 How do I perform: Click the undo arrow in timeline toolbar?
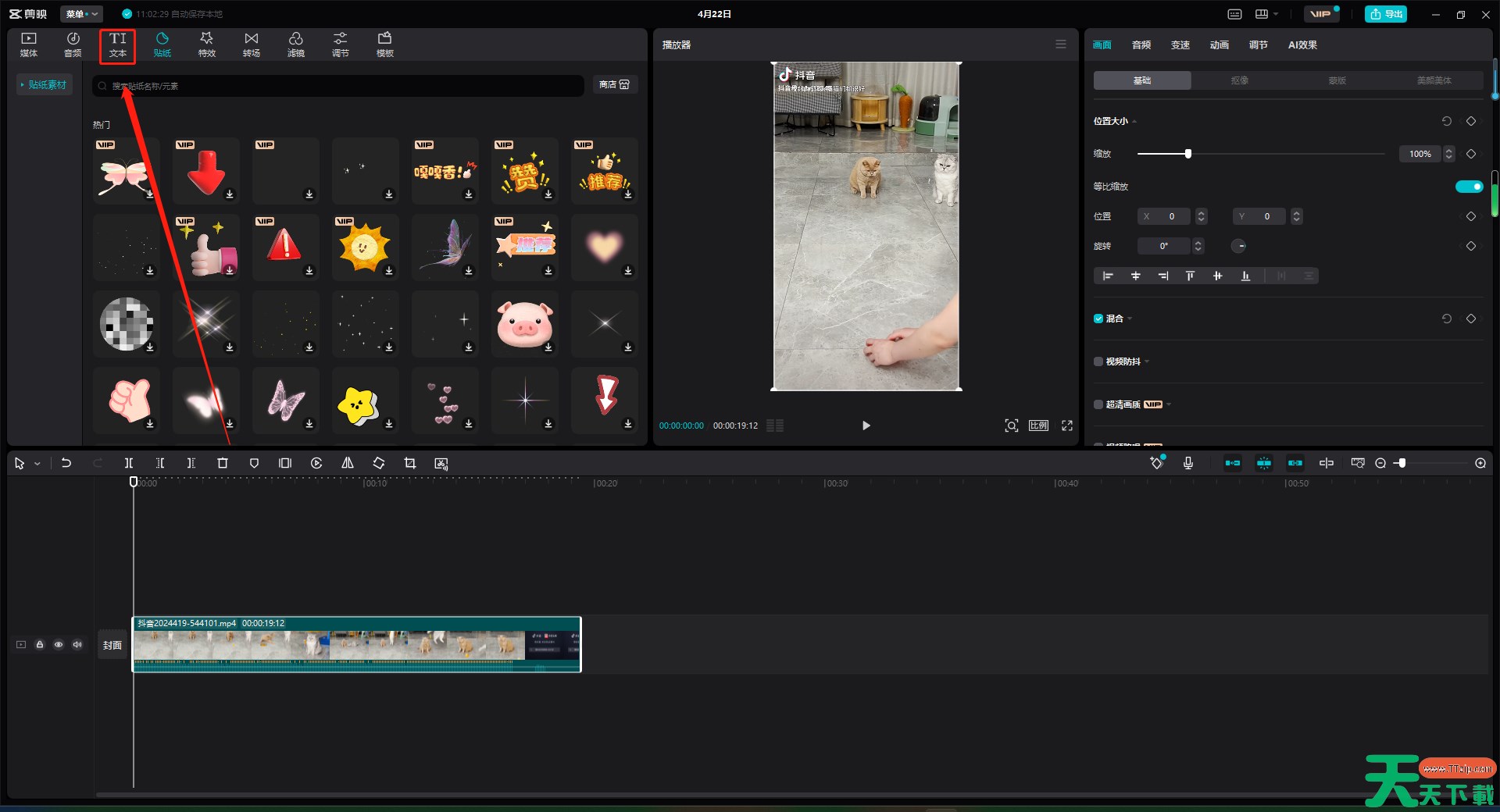coord(66,463)
